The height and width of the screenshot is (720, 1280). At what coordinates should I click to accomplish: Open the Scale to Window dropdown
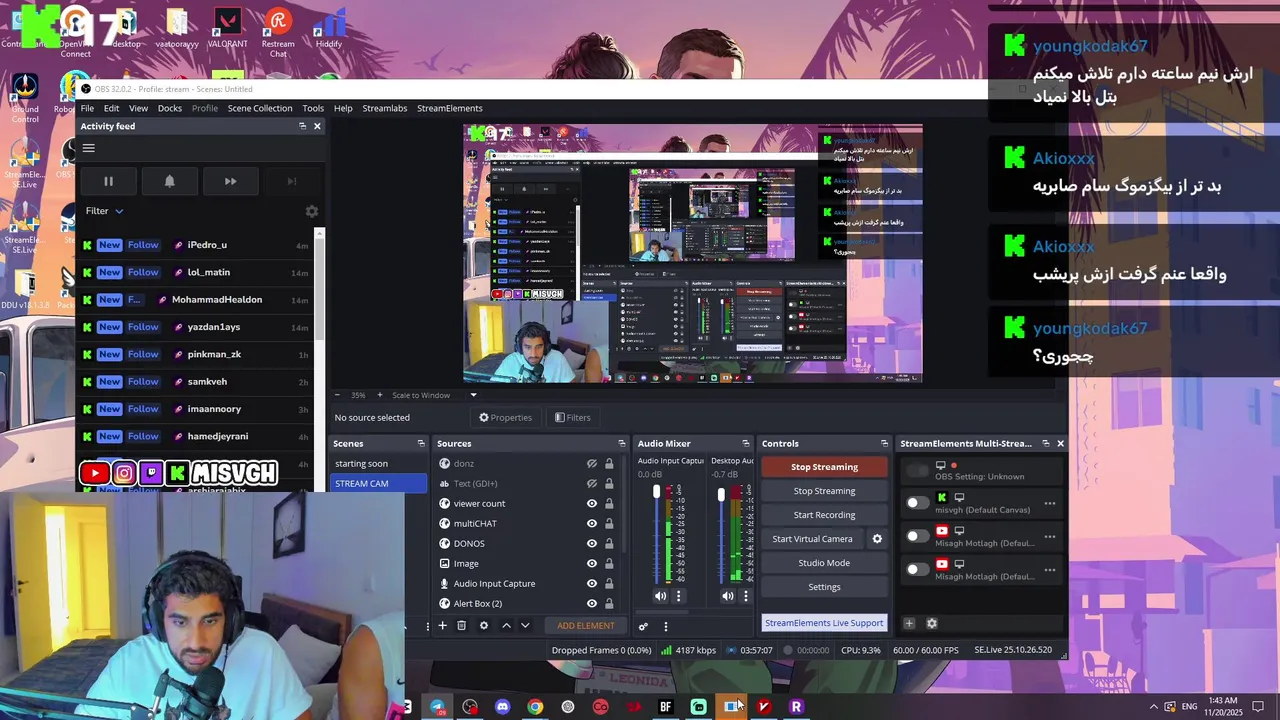(x=434, y=395)
